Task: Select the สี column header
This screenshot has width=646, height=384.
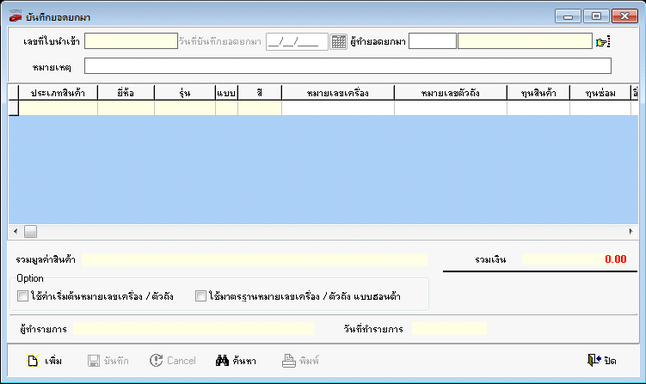Action: pos(260,93)
